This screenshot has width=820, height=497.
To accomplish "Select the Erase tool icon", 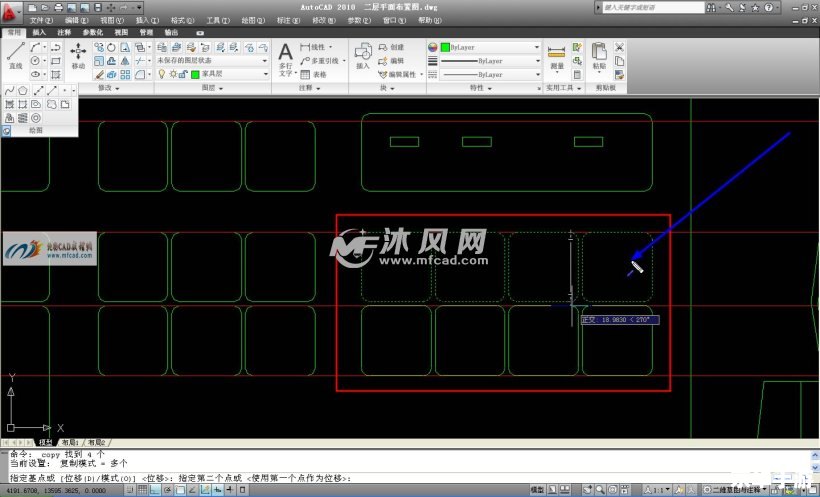I will 99,75.
